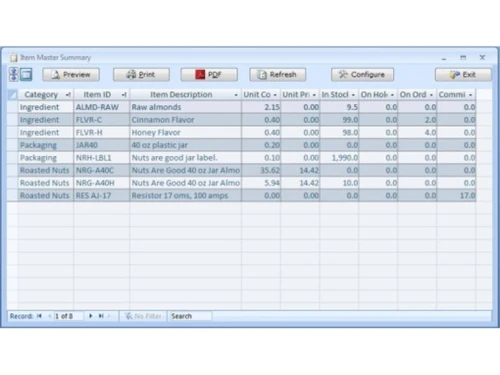Open Commi column dropdown arrow
Image resolution: width=500 pixels, height=375 pixels.
pyautogui.click(x=470, y=95)
